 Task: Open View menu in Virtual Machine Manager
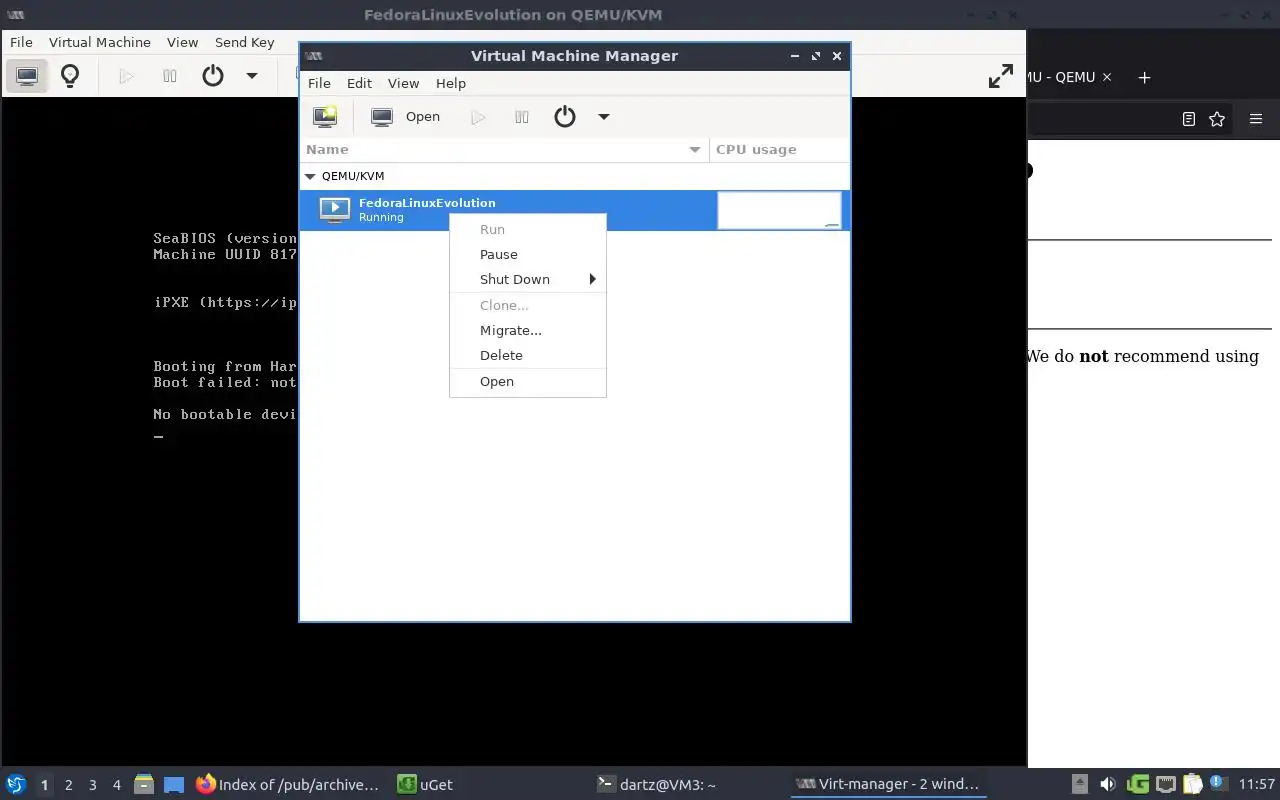[403, 83]
